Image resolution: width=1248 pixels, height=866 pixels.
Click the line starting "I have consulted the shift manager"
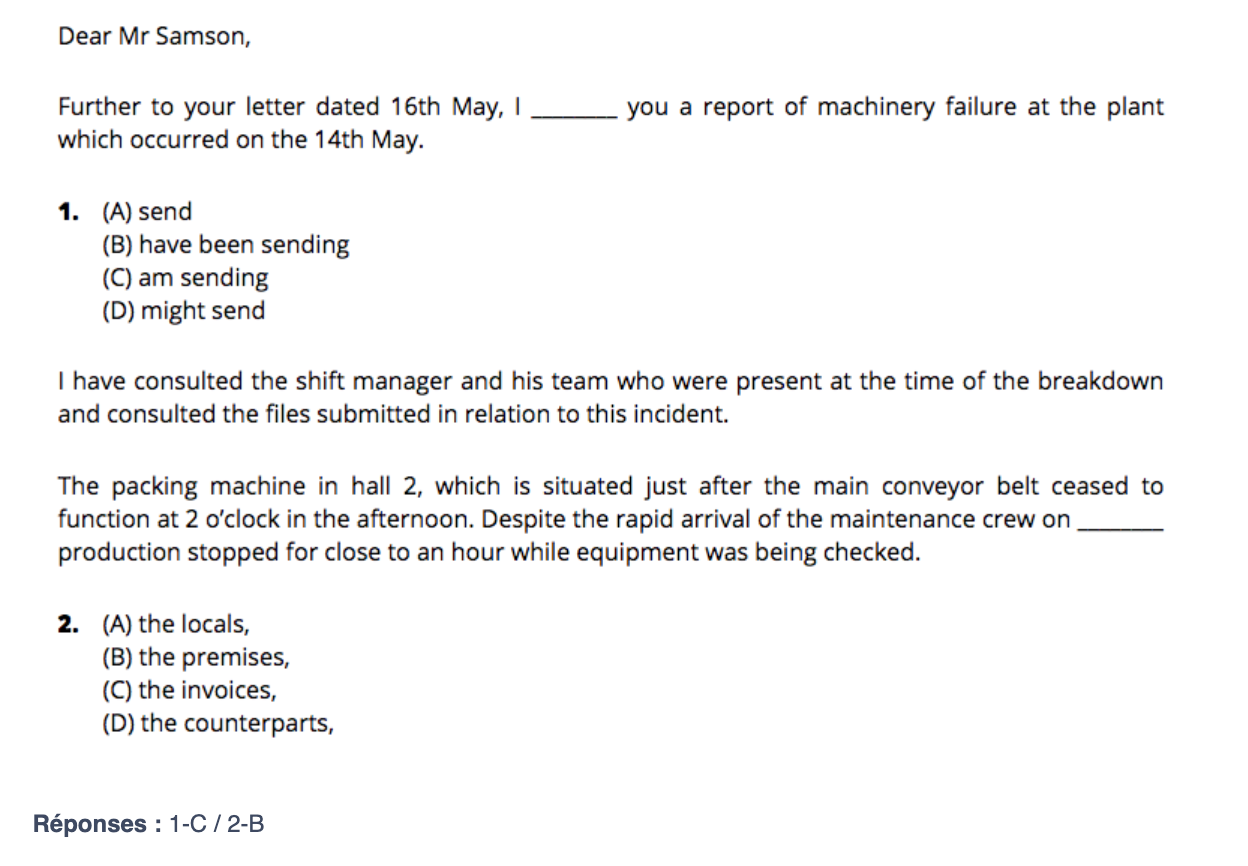point(610,382)
